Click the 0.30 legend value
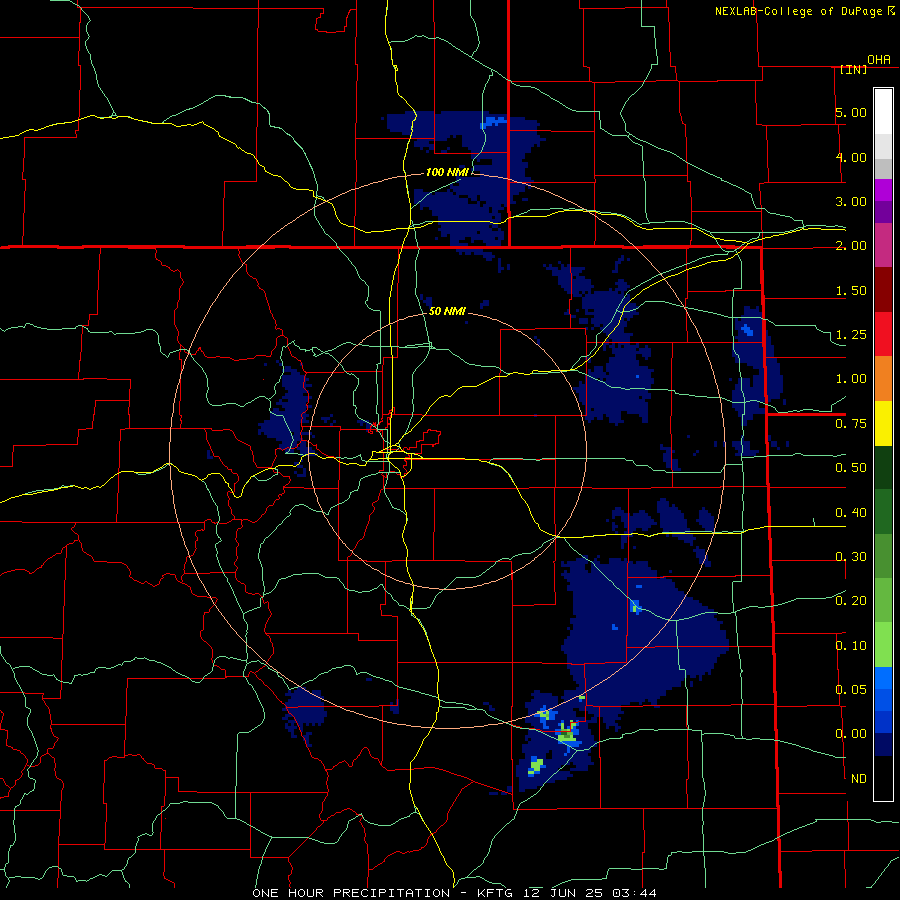Image resolution: width=900 pixels, height=900 pixels. 851,557
